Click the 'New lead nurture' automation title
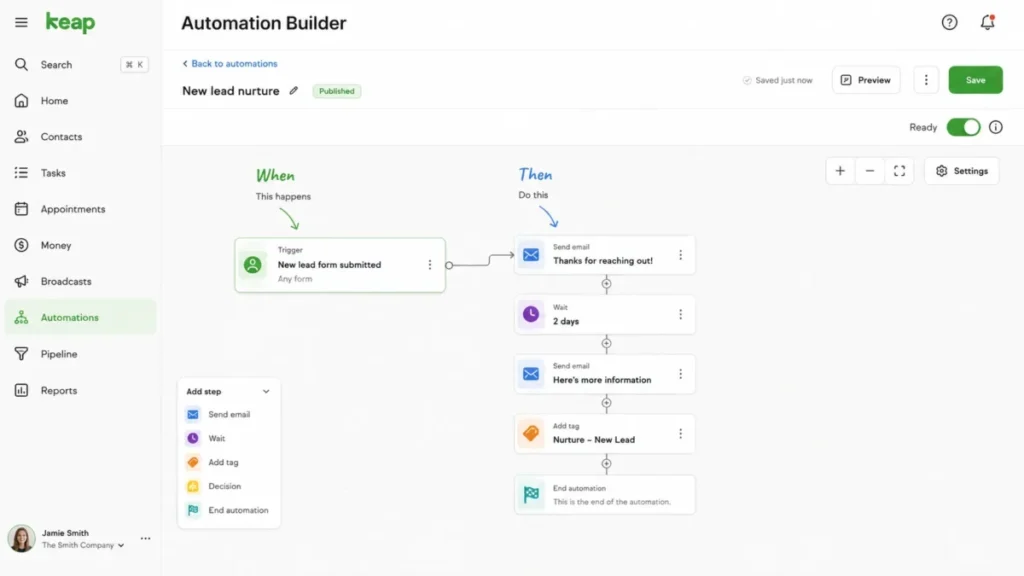Viewport: 1024px width, 576px height. (231, 91)
